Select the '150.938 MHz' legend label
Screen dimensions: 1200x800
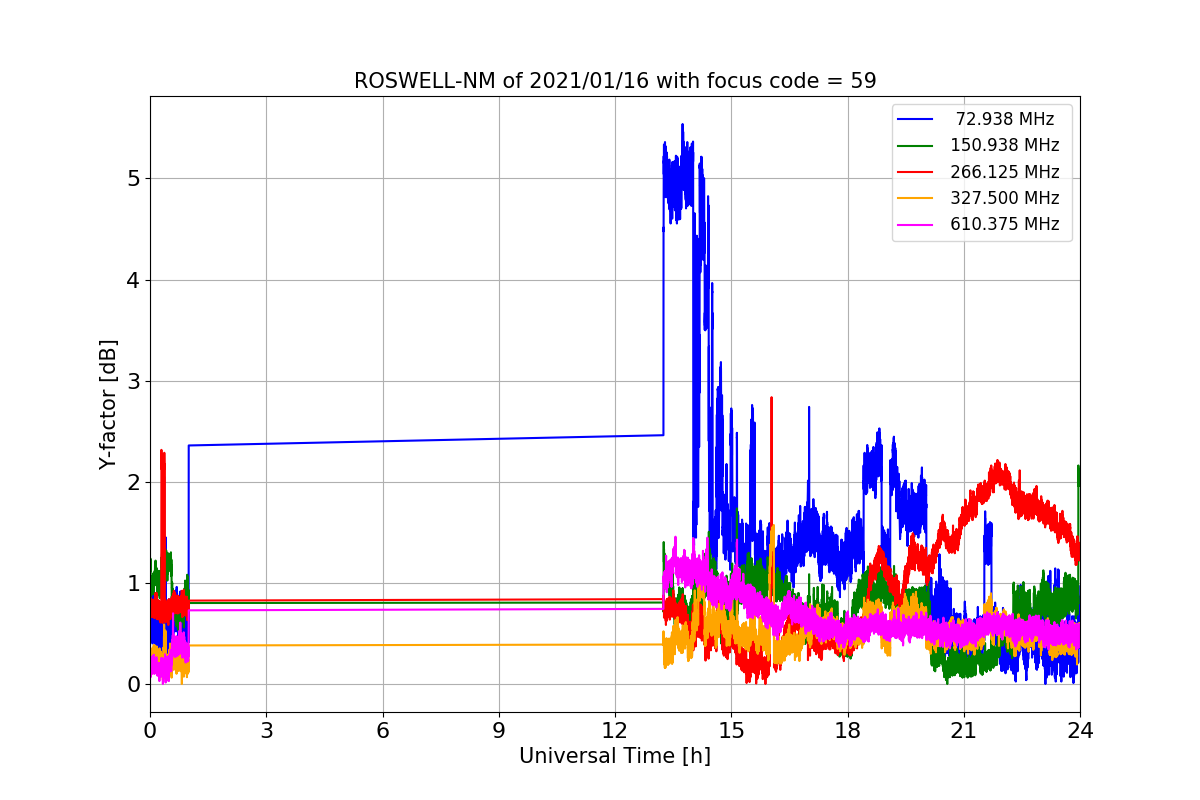coord(1005,145)
